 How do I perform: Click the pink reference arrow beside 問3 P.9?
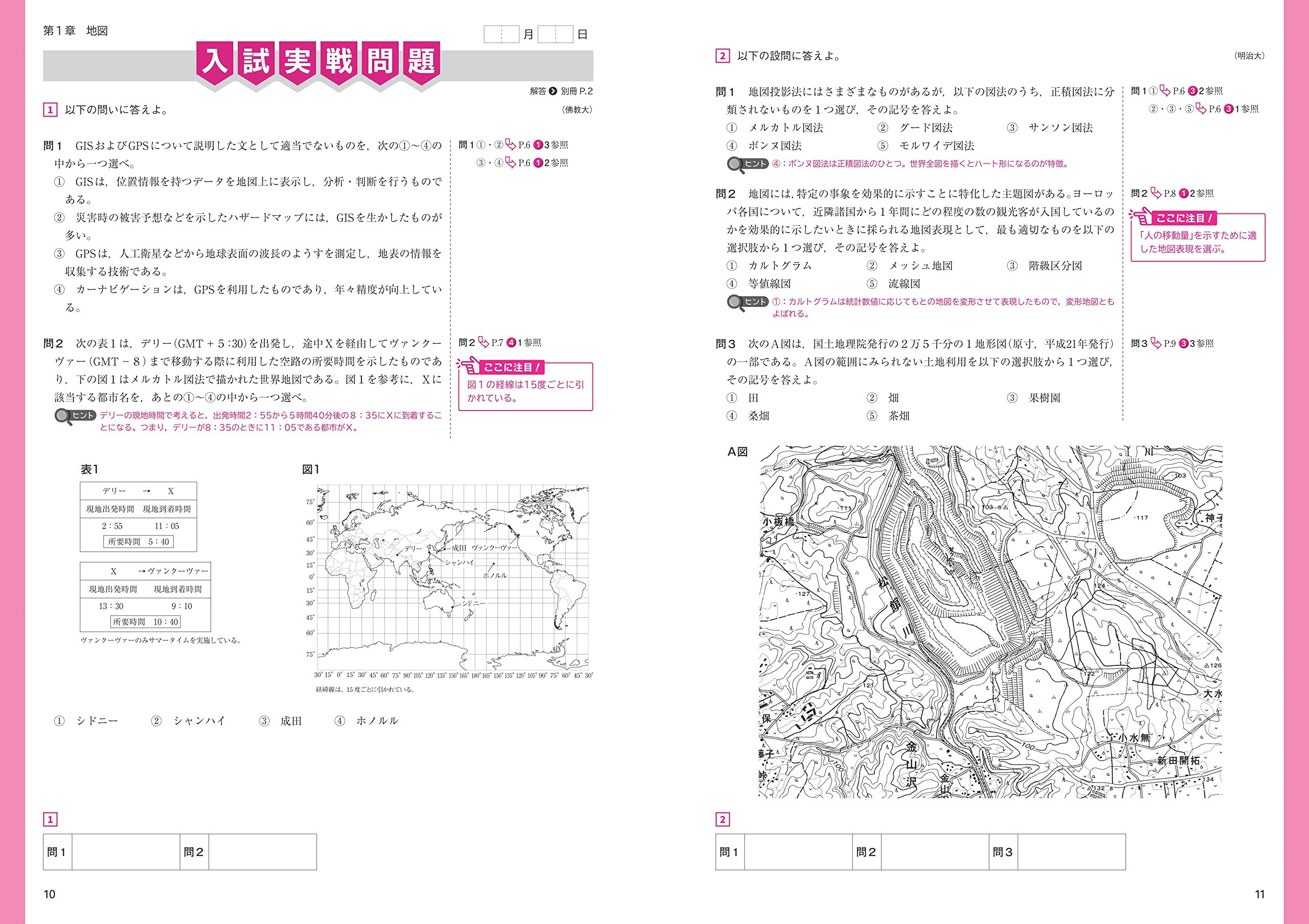[1156, 343]
